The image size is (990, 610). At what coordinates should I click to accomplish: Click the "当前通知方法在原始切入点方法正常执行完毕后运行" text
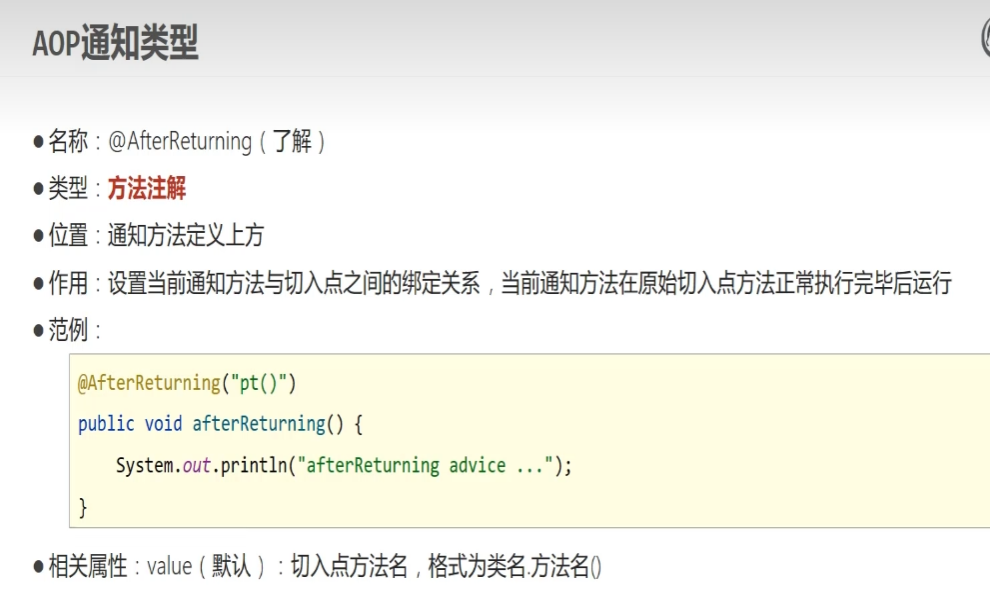coord(725,283)
